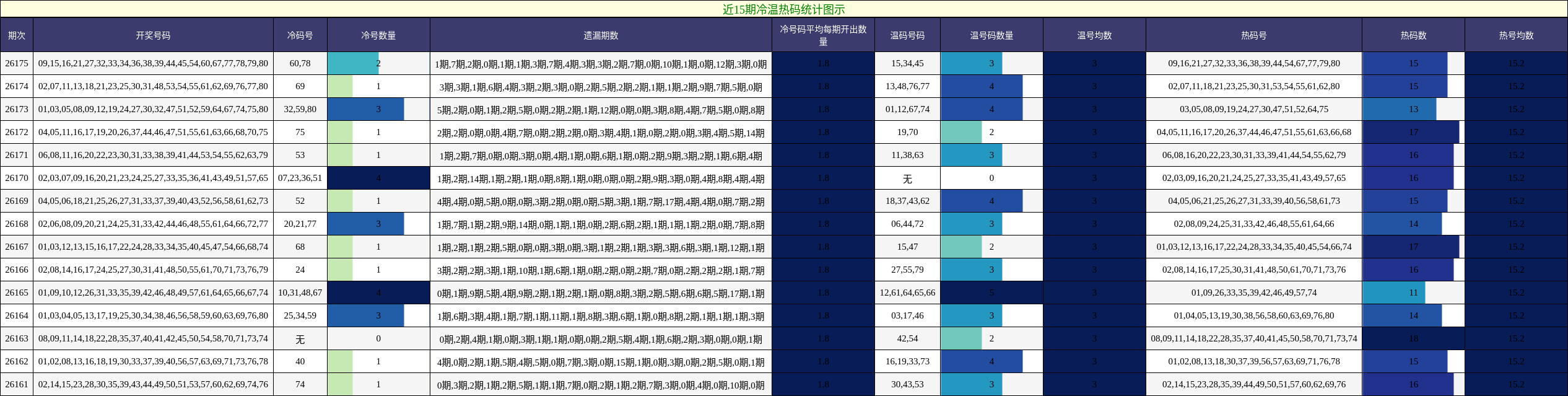This screenshot has width=1568, height=396.
Task: Click the title 近15期冷温热码统计图示
Action: pos(783,9)
